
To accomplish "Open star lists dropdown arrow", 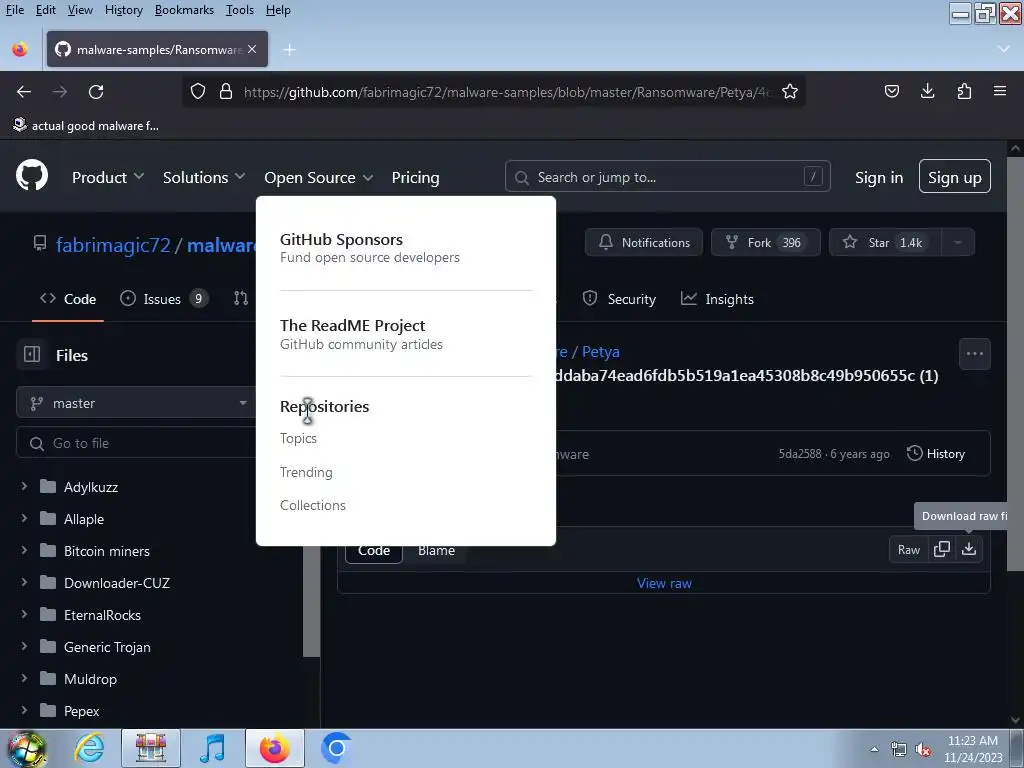I will [958, 242].
